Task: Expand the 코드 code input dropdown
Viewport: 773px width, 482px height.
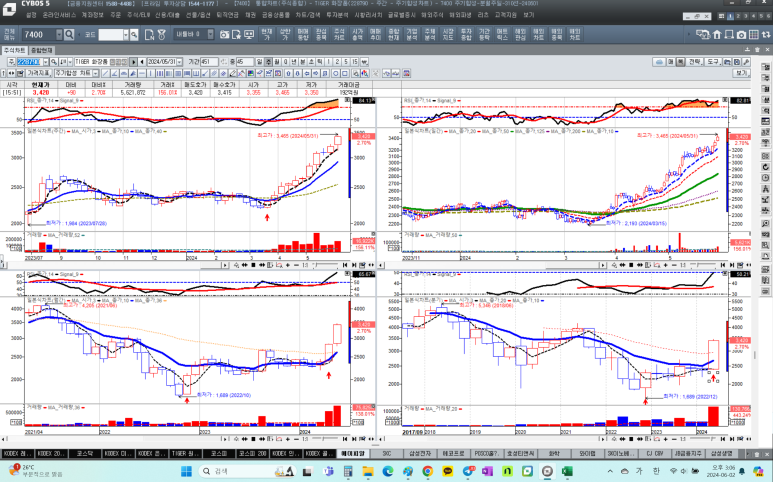Action: (x=126, y=34)
